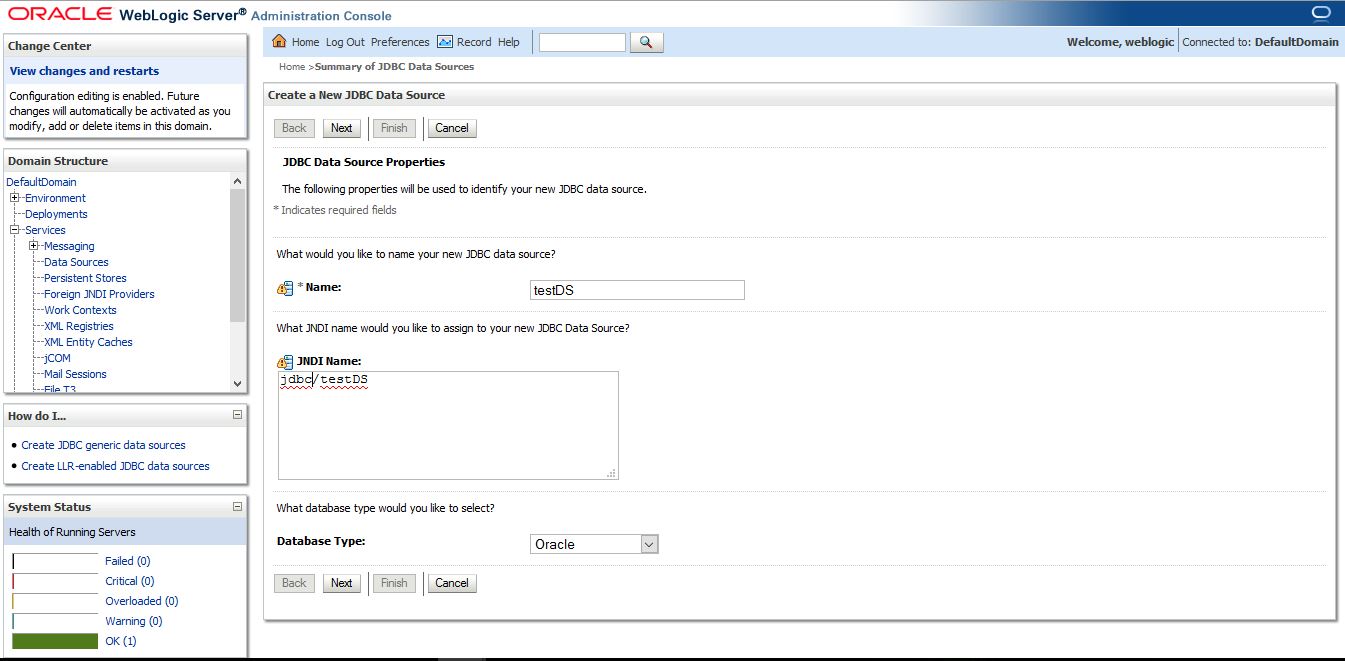Click the Services tree label
Screen dimensions: 1345x661
click(45, 230)
